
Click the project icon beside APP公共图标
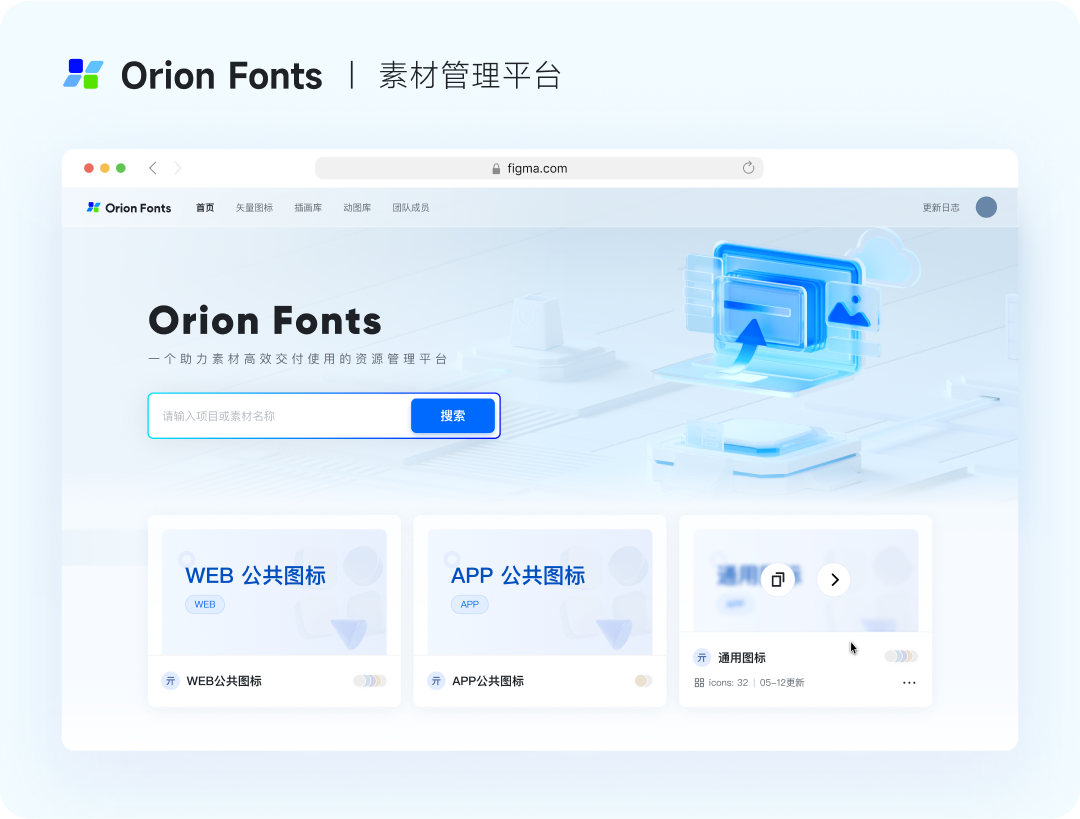(x=436, y=681)
